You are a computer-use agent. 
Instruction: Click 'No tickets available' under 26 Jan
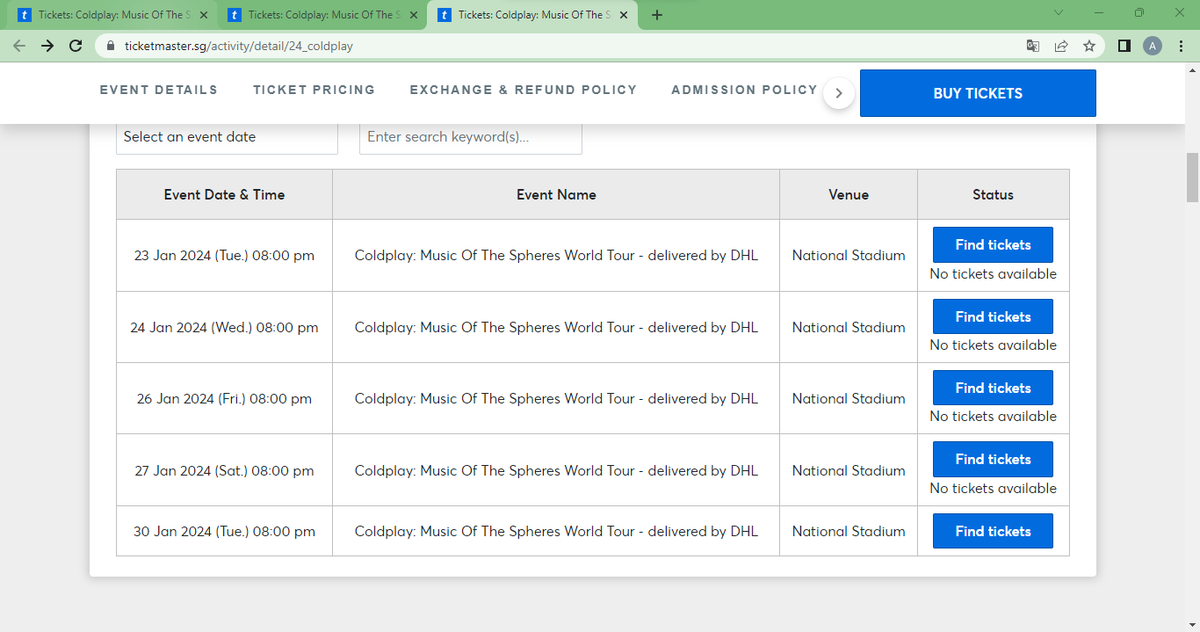(993, 416)
